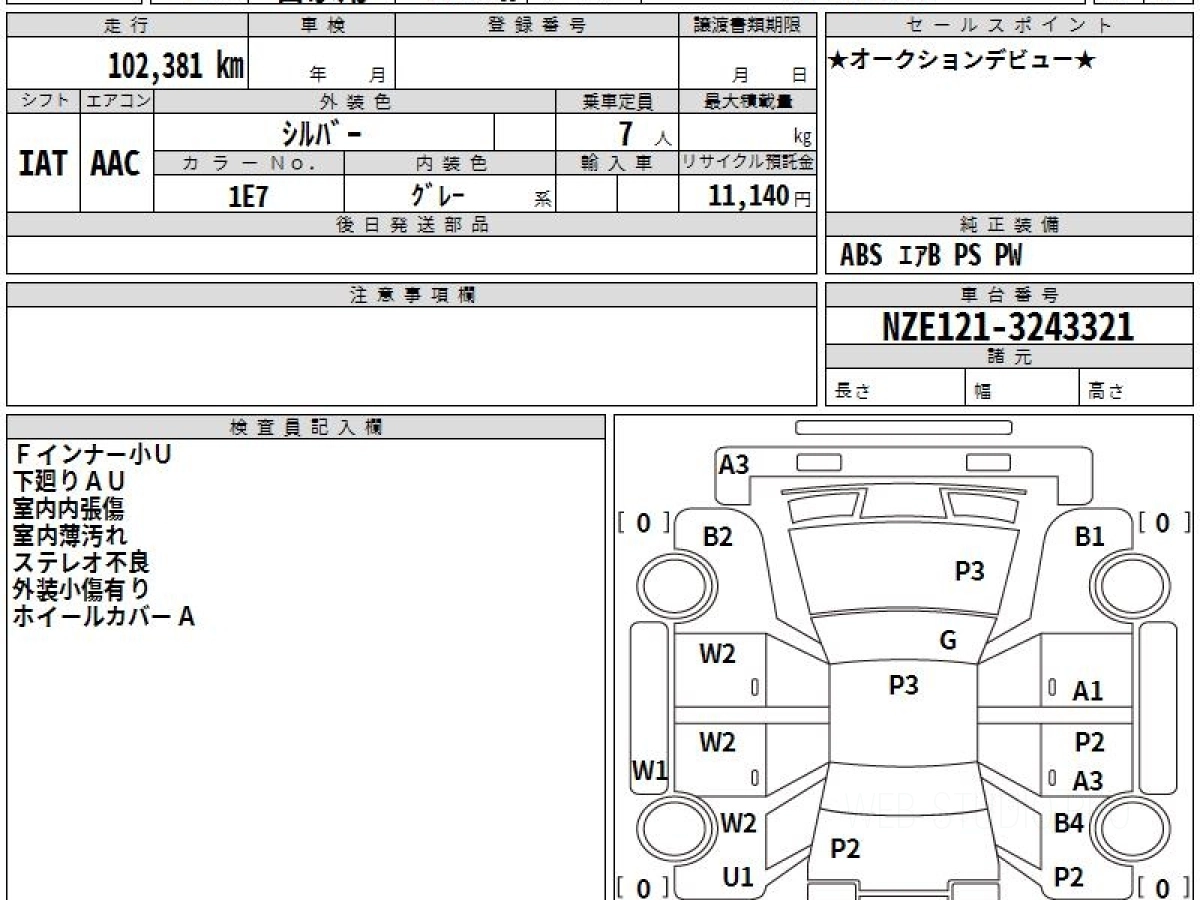Select the 検査員記入欄 header

tap(306, 427)
